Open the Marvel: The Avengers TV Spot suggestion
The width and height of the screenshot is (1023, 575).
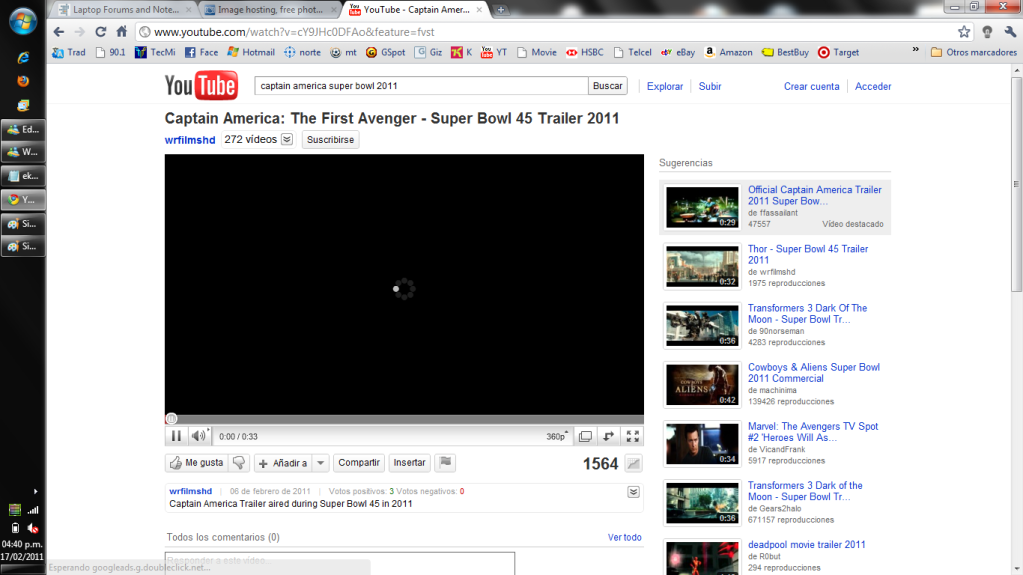813,431
